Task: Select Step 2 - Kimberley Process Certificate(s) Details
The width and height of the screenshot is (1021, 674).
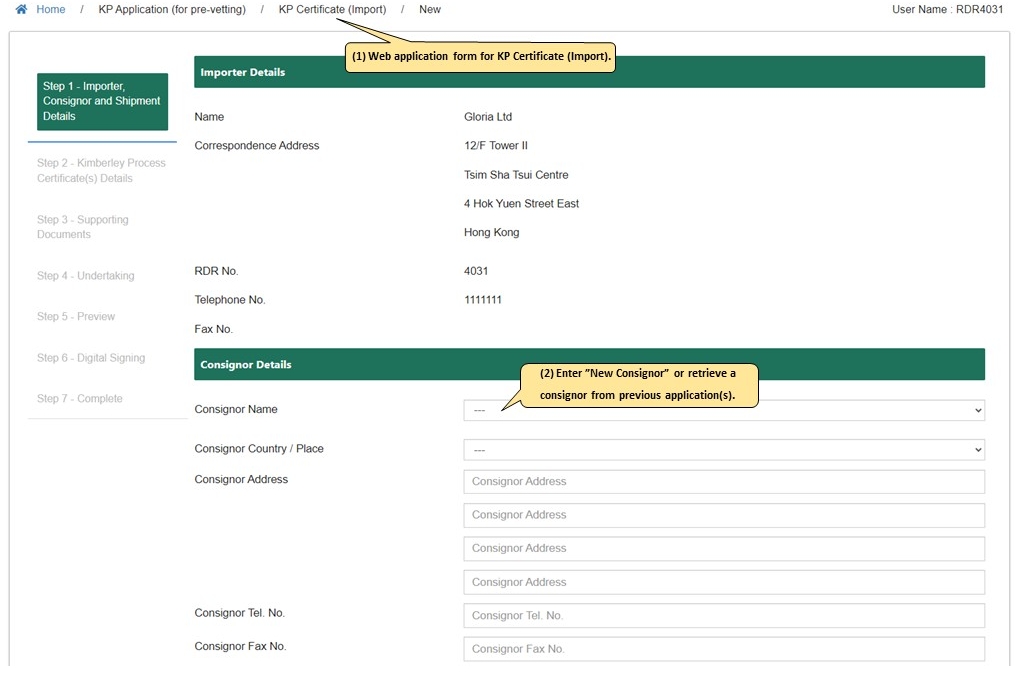Action: point(101,171)
